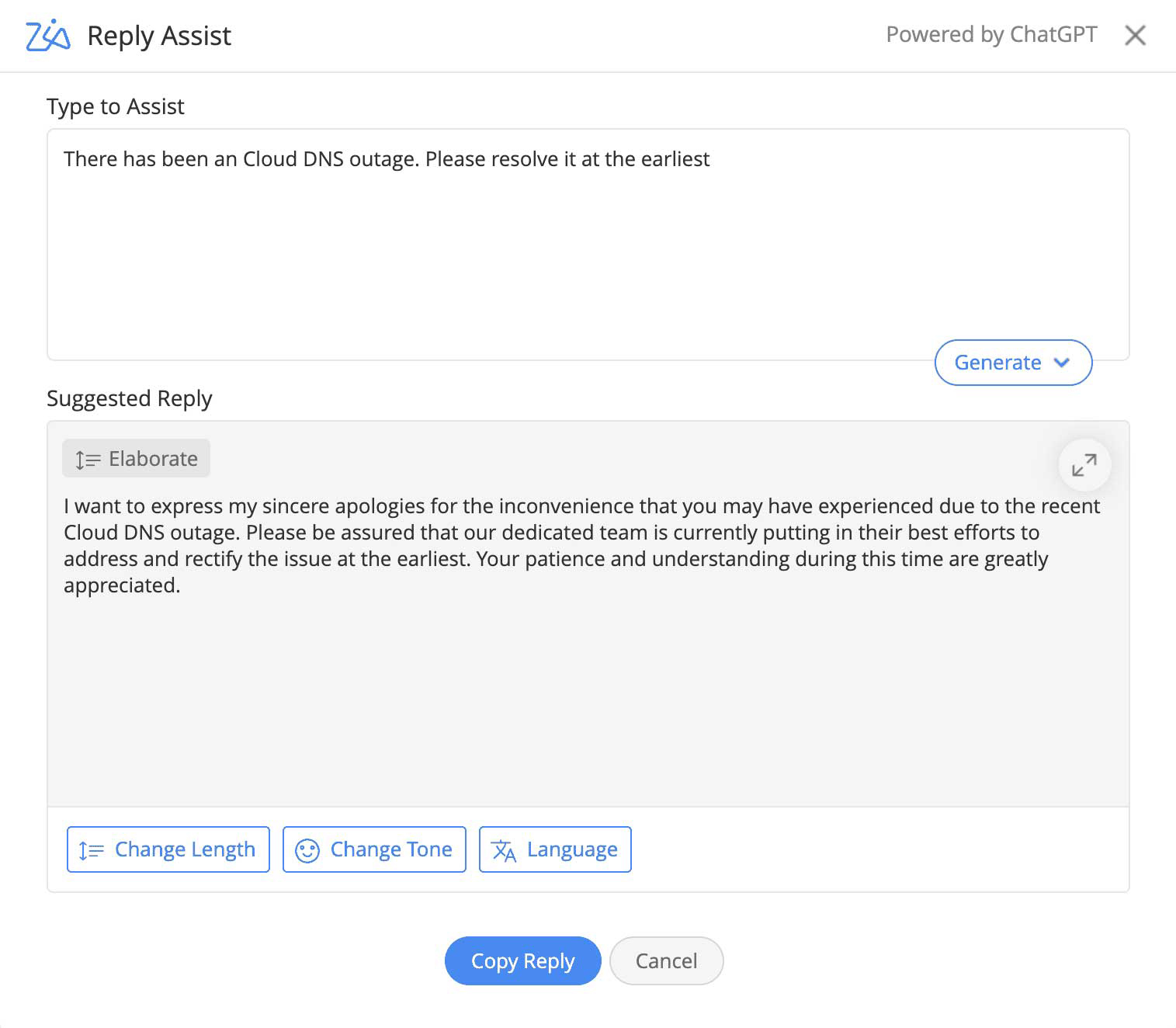Click Cancel to dismiss the dialog

point(666,960)
